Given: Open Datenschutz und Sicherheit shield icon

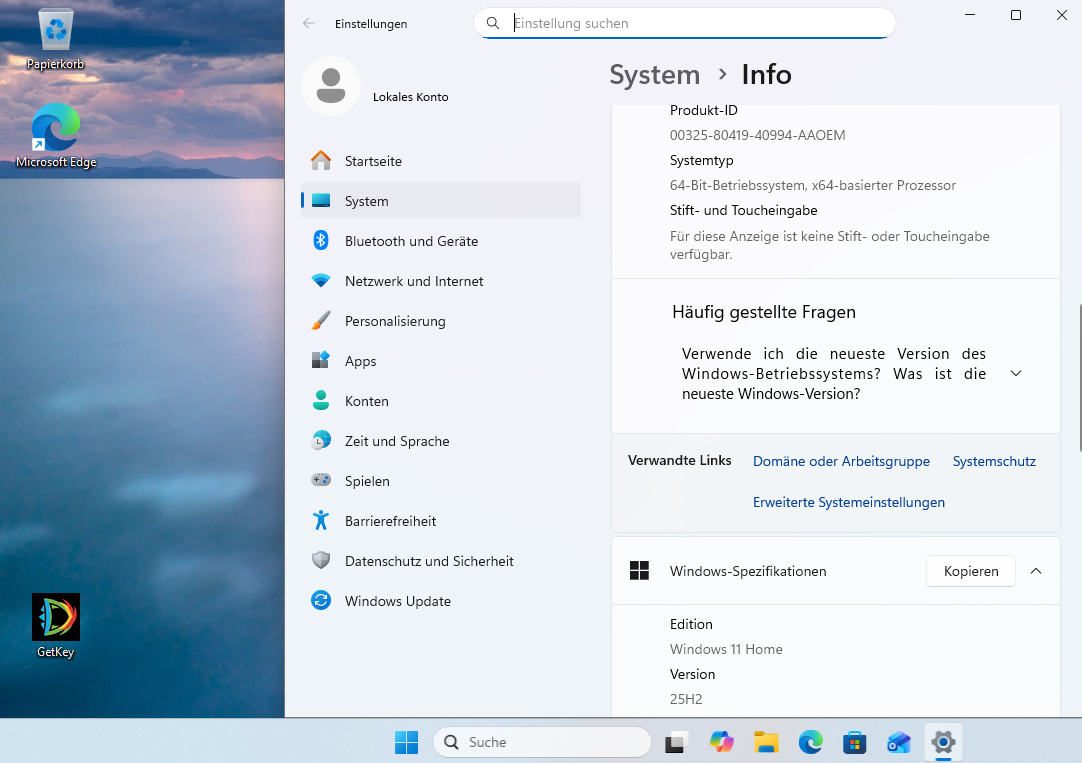Looking at the screenshot, I should click(322, 561).
